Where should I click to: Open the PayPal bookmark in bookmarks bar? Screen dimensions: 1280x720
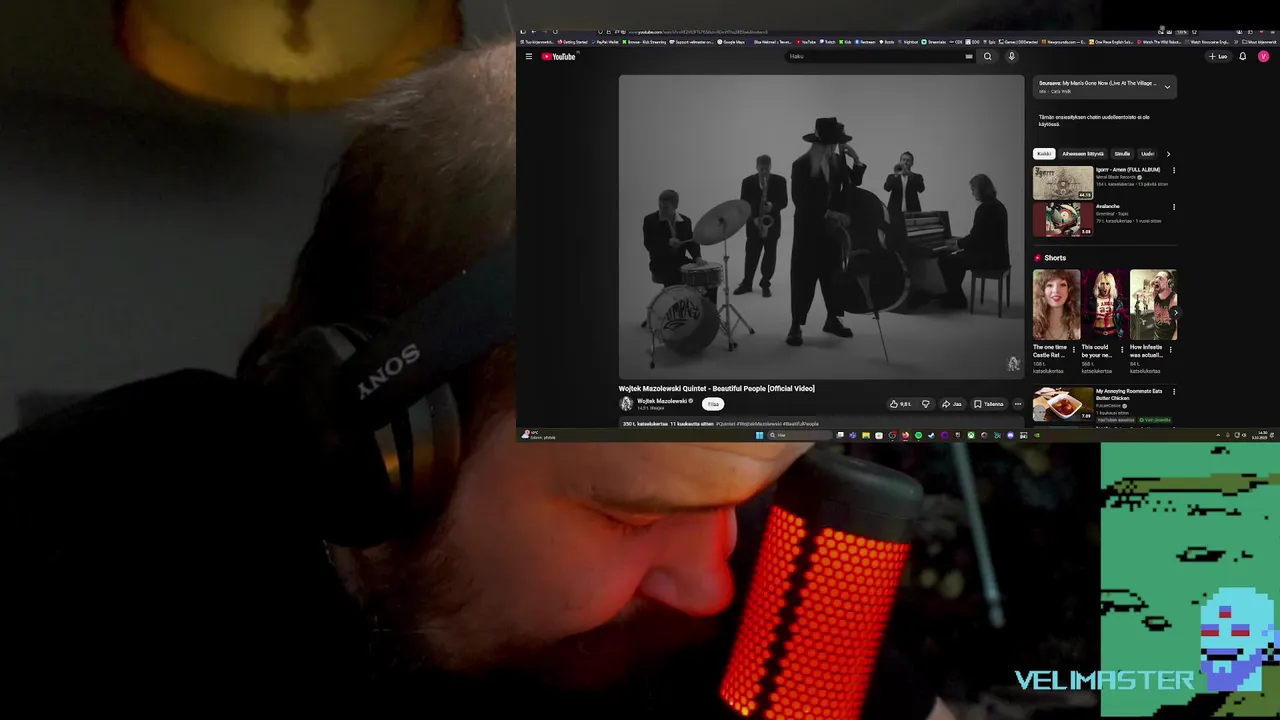tap(606, 42)
